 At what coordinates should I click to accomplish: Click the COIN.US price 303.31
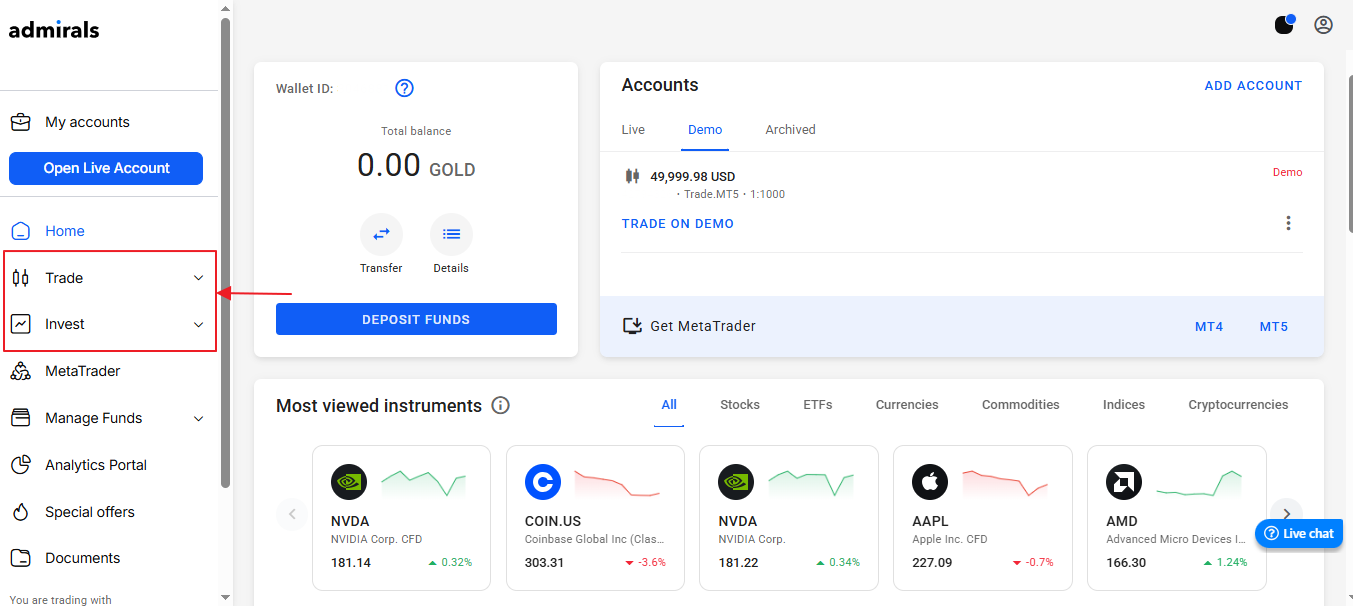[545, 563]
